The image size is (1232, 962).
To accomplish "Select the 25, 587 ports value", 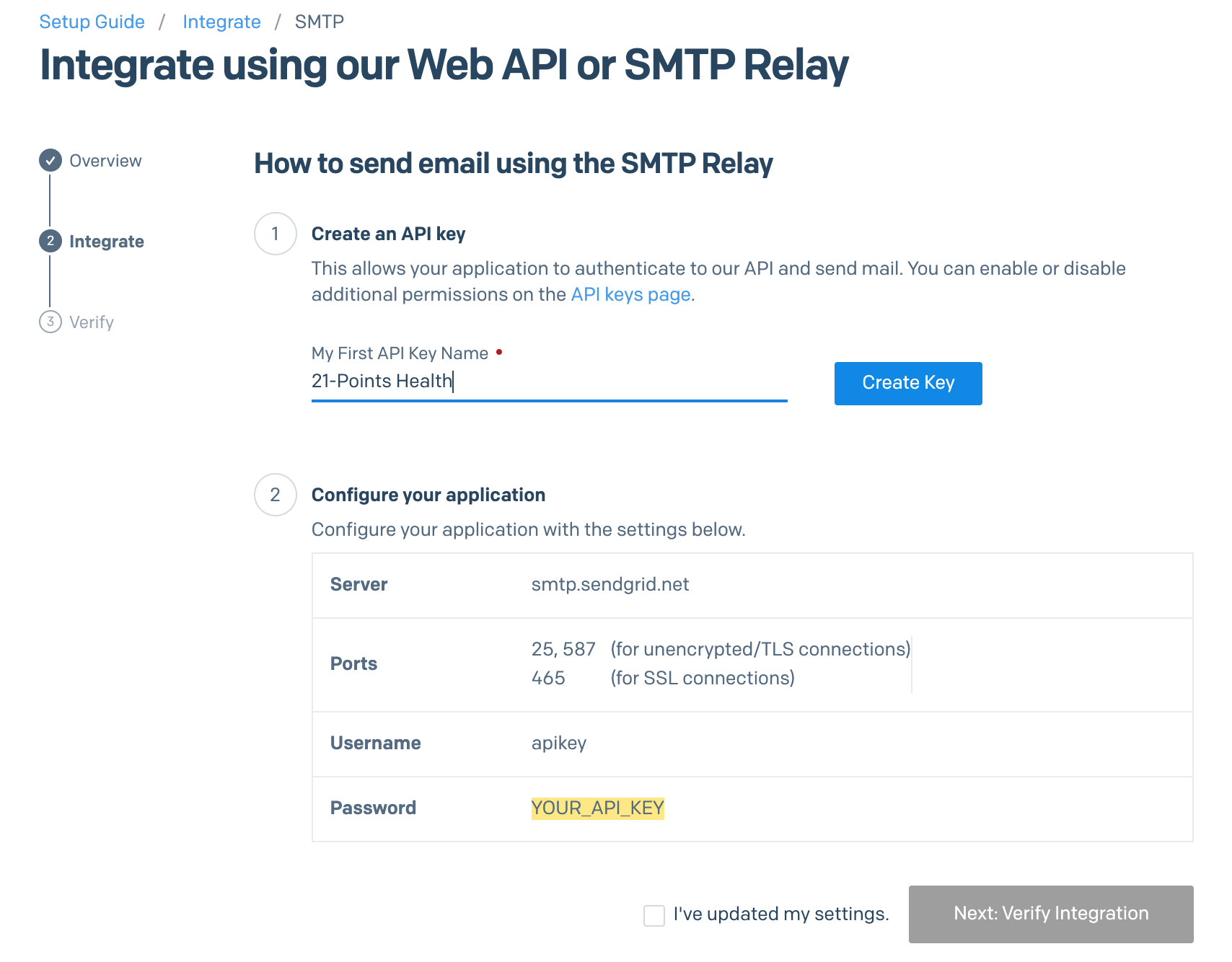I will tap(563, 649).
